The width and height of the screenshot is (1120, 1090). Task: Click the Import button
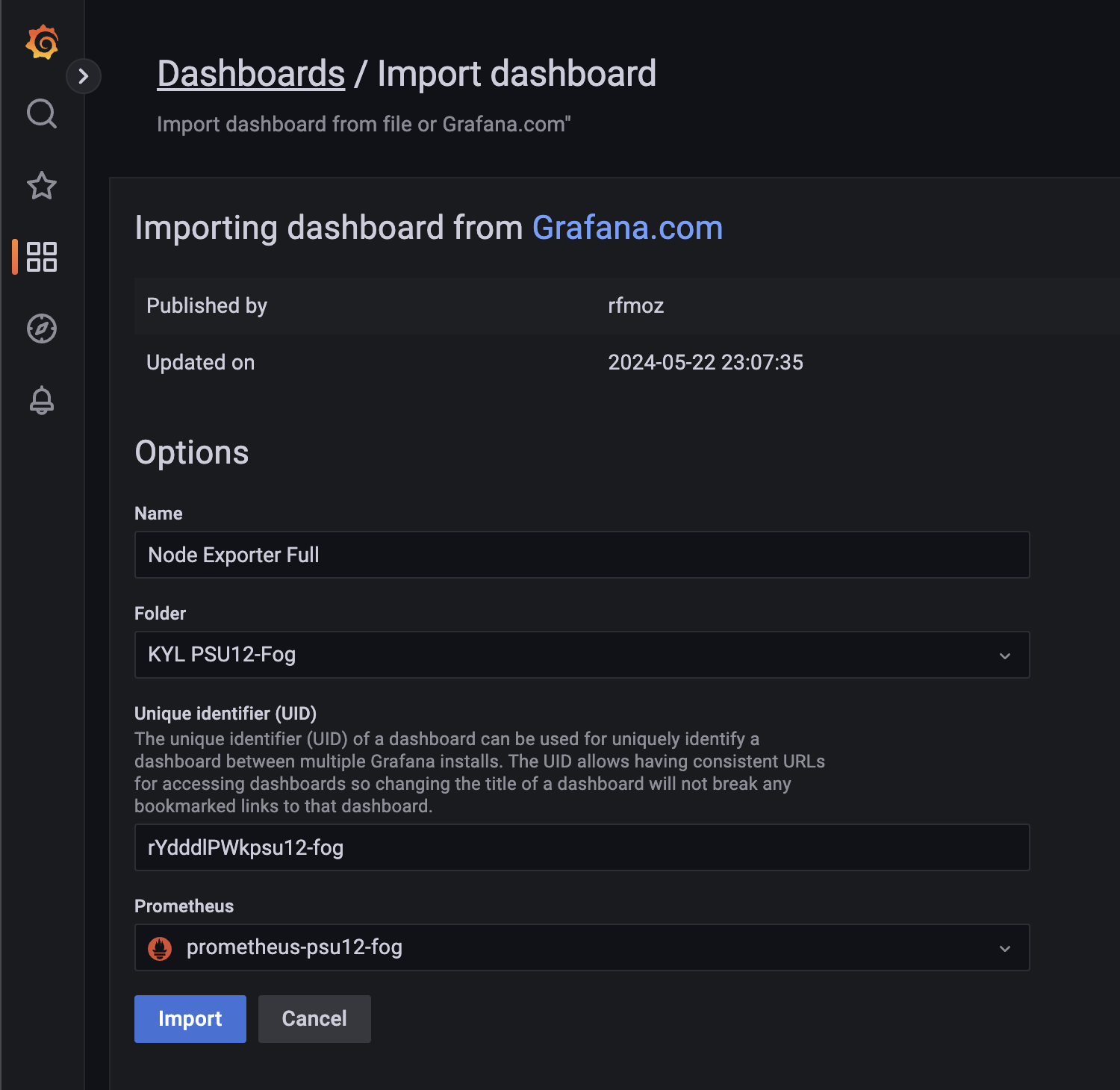tap(190, 1018)
